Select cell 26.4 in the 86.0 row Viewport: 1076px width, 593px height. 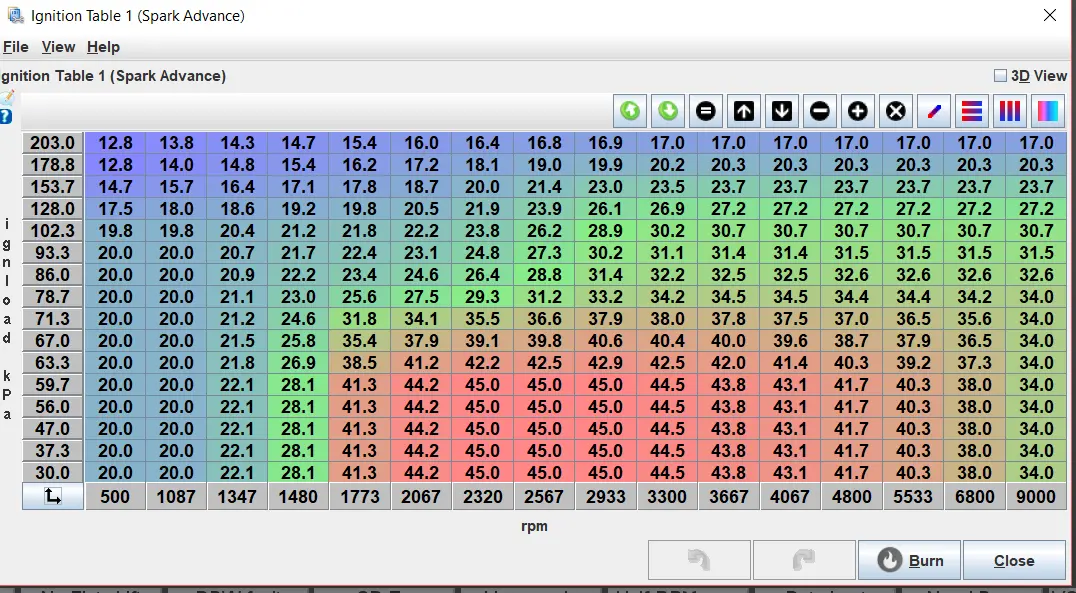coord(483,275)
